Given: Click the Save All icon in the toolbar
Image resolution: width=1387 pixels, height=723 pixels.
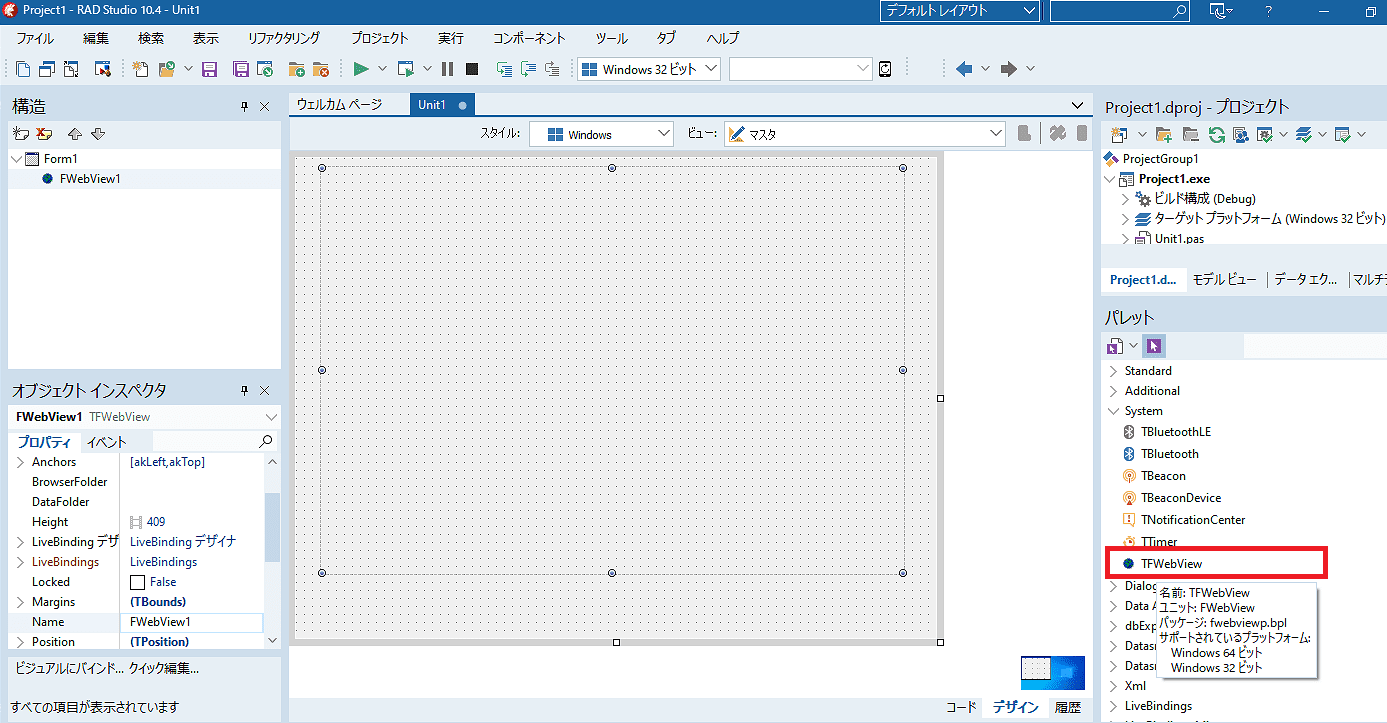Looking at the screenshot, I should pos(241,69).
